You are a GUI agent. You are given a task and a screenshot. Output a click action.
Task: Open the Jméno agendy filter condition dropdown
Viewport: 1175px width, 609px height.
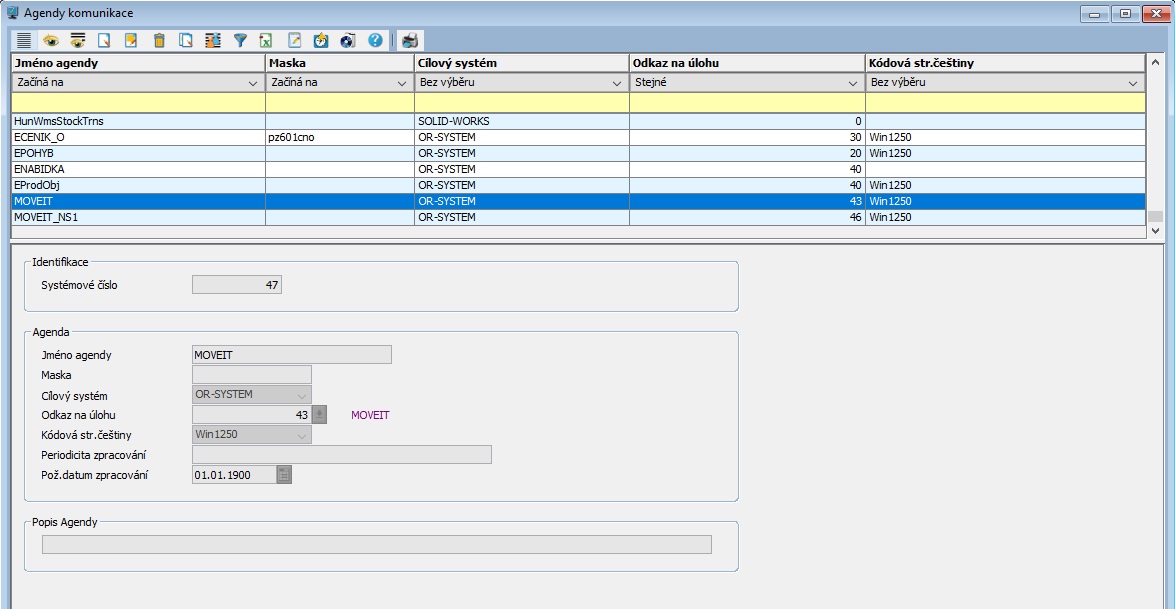click(x=253, y=83)
